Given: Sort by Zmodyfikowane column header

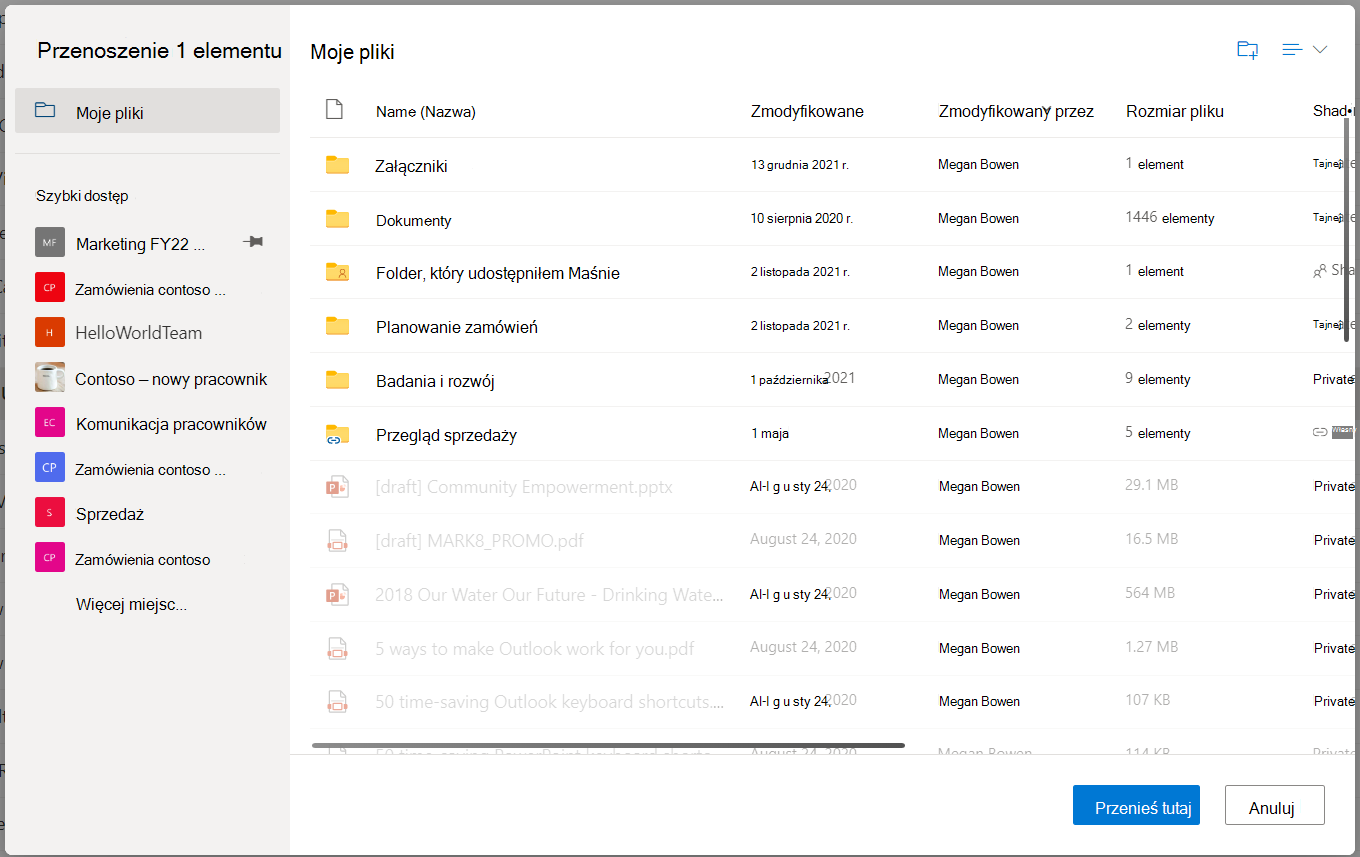Looking at the screenshot, I should (x=807, y=111).
